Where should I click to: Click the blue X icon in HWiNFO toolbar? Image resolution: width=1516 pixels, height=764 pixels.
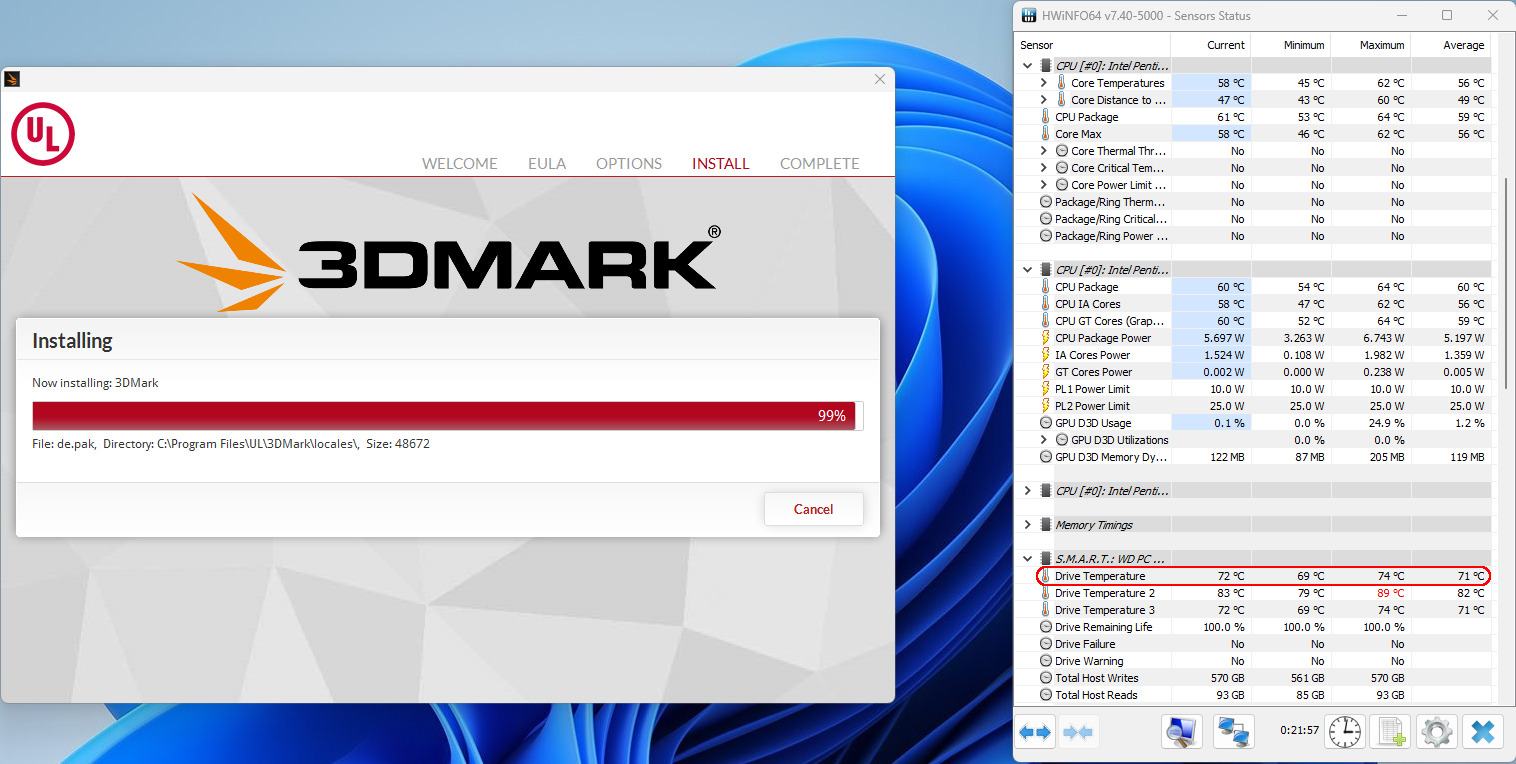(x=1483, y=732)
